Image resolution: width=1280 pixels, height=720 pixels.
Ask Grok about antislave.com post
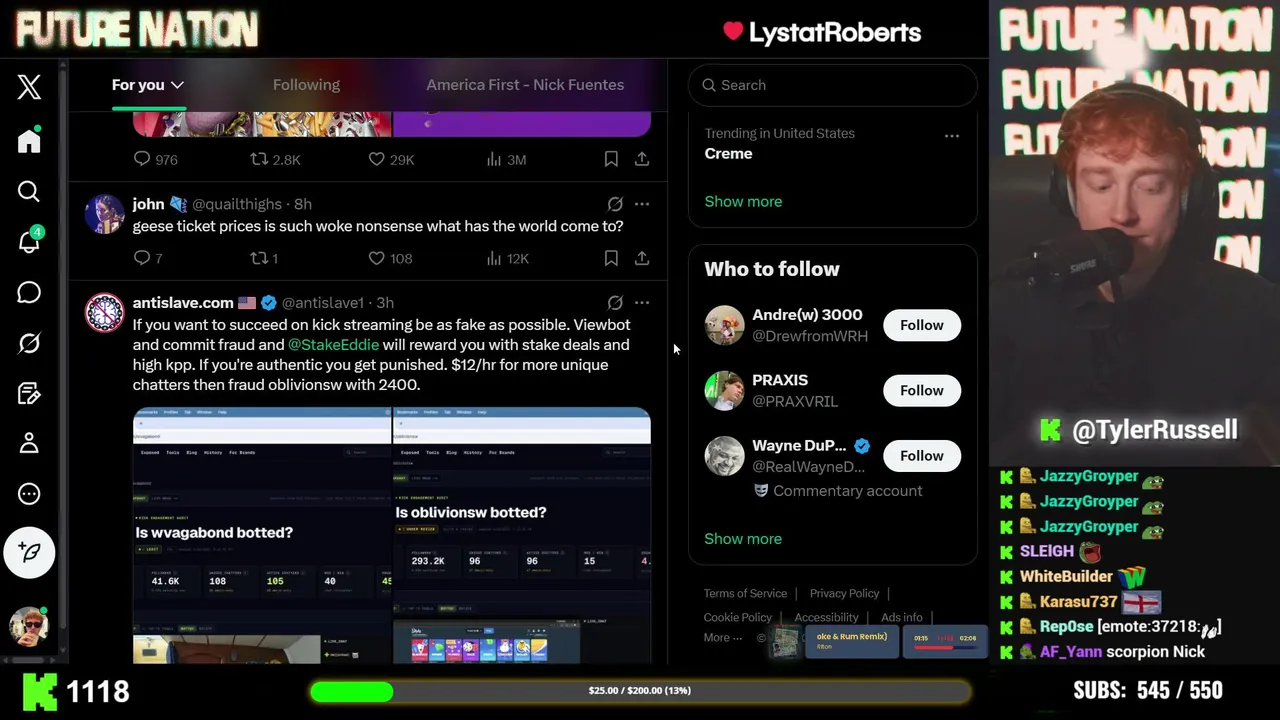(615, 303)
